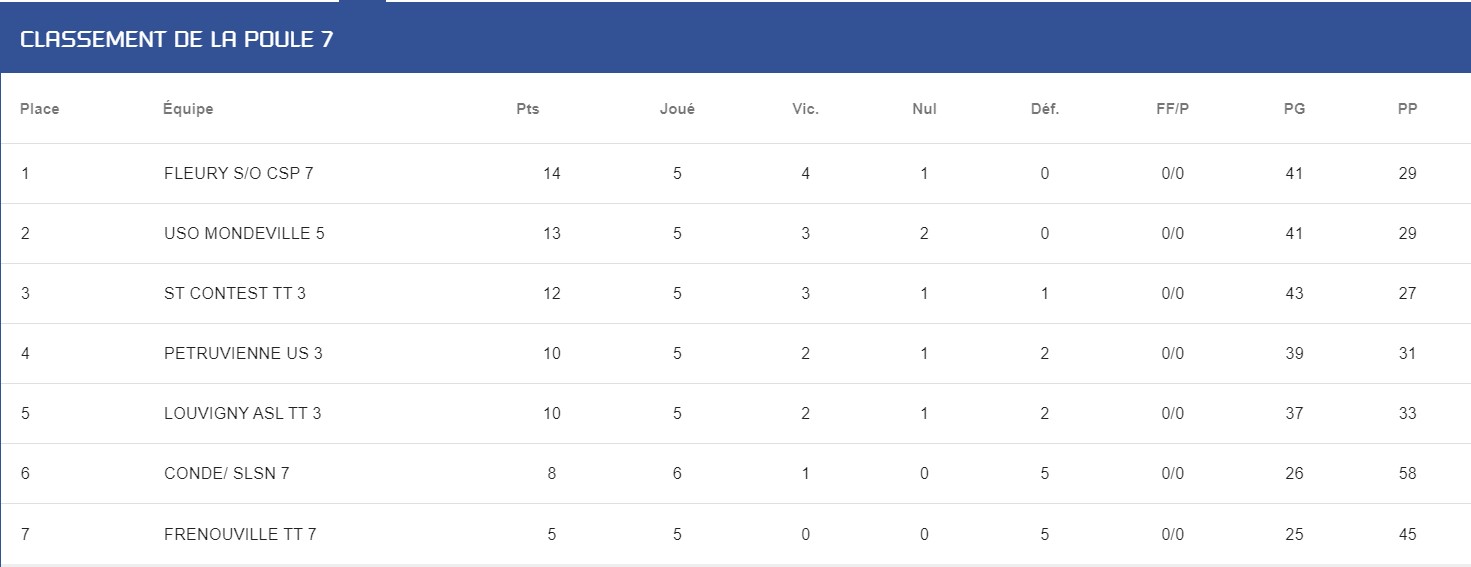
Task: Open team CONDE/ SLSN 7
Action: coord(227,473)
